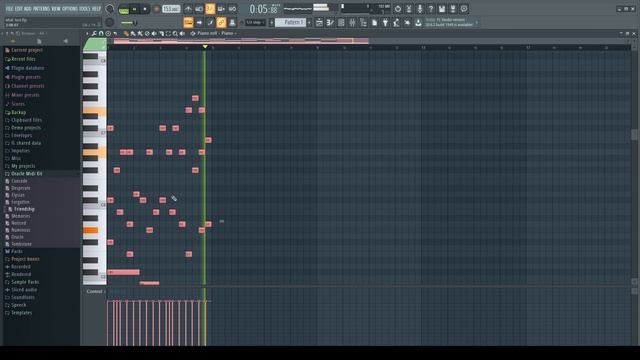The width and height of the screenshot is (640, 360).
Task: Click the arrow icon next to typing keyboard
Action: click(x=200, y=22)
